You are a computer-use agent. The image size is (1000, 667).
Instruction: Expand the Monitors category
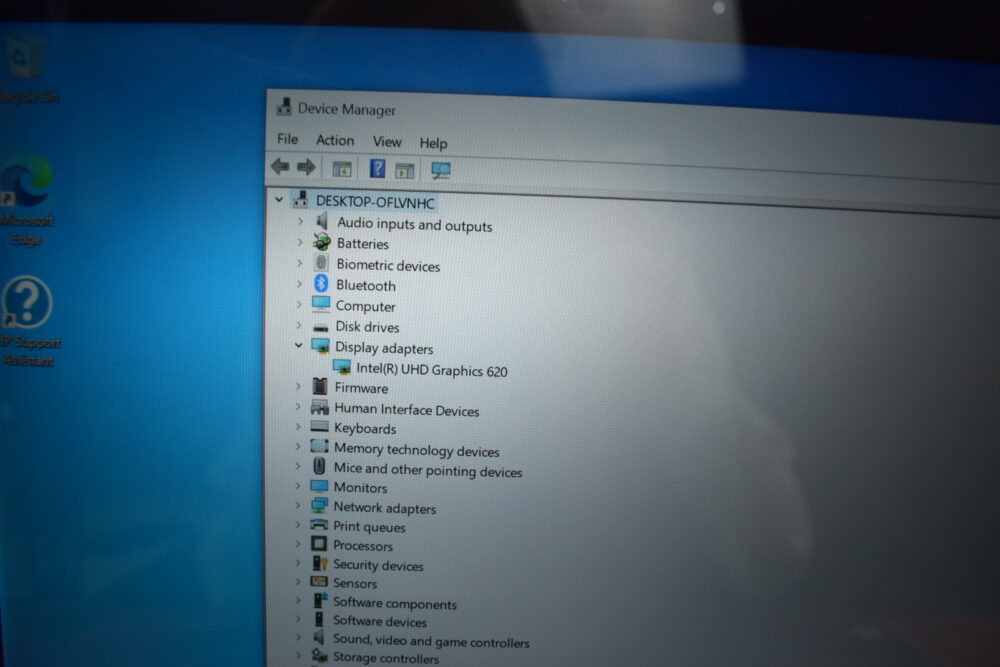(297, 486)
